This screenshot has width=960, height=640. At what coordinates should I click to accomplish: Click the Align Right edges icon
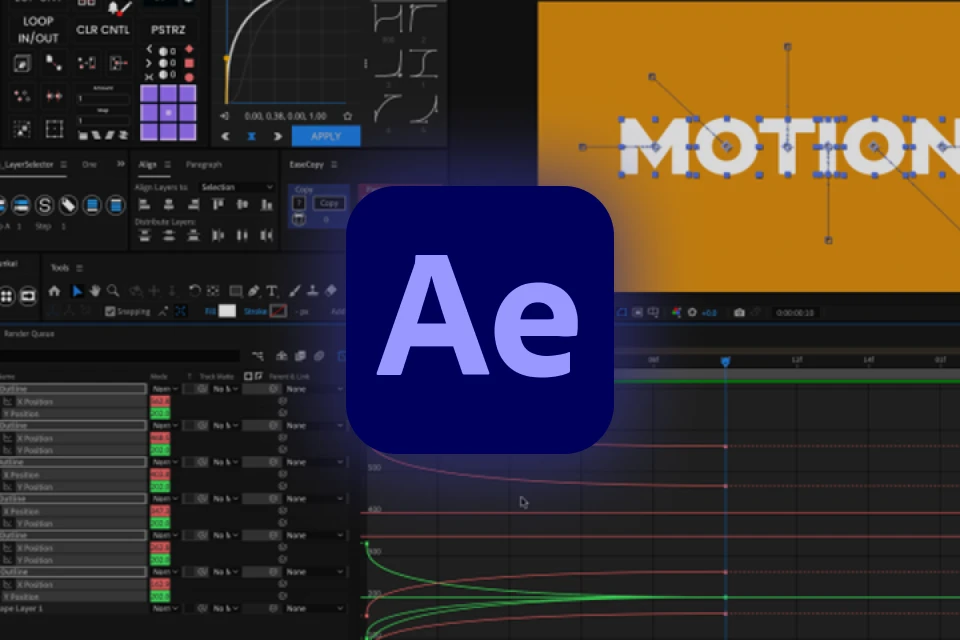click(x=193, y=205)
